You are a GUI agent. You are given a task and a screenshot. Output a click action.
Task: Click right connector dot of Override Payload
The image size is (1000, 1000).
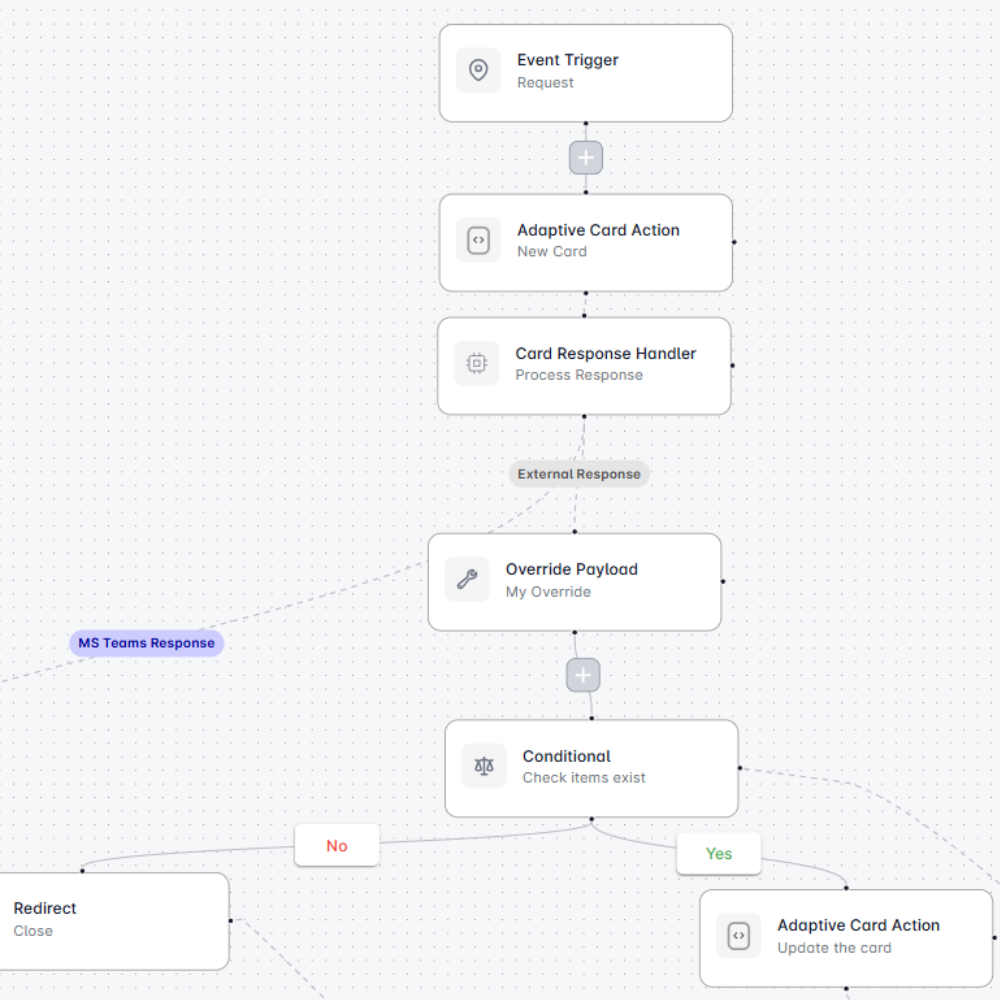pos(723,582)
